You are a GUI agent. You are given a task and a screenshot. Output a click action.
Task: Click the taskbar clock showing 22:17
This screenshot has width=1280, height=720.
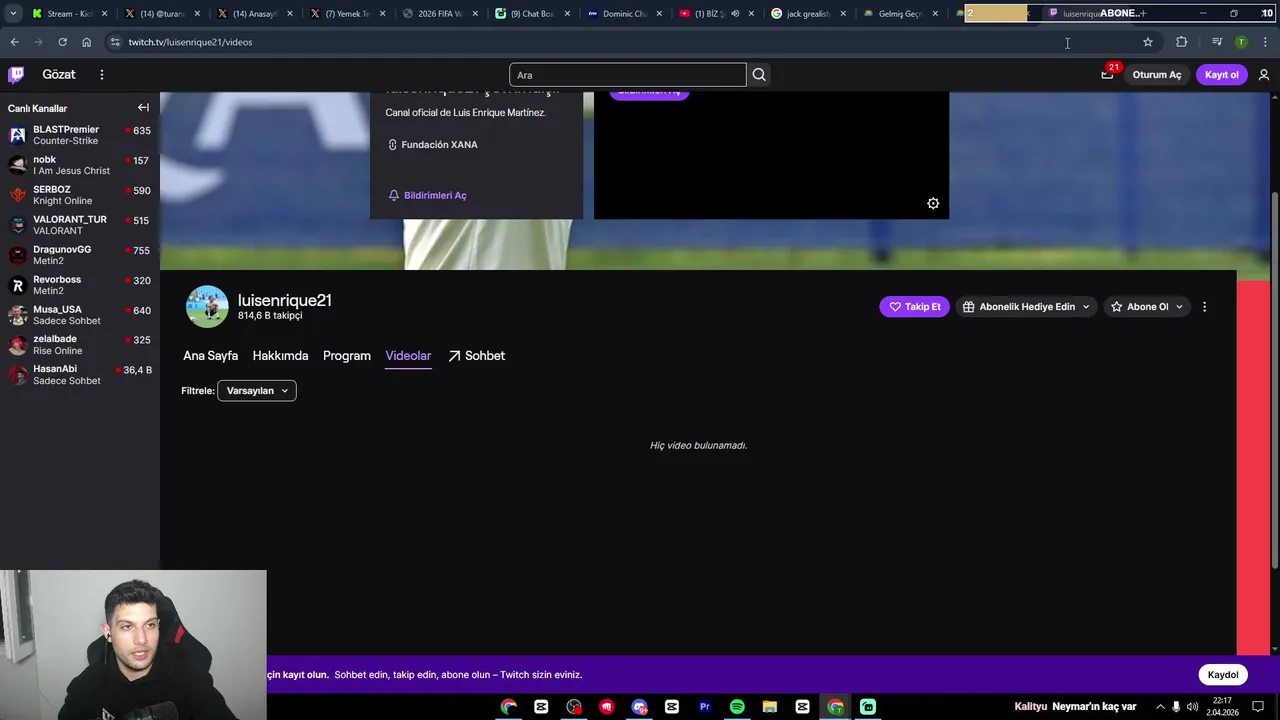(1222, 707)
